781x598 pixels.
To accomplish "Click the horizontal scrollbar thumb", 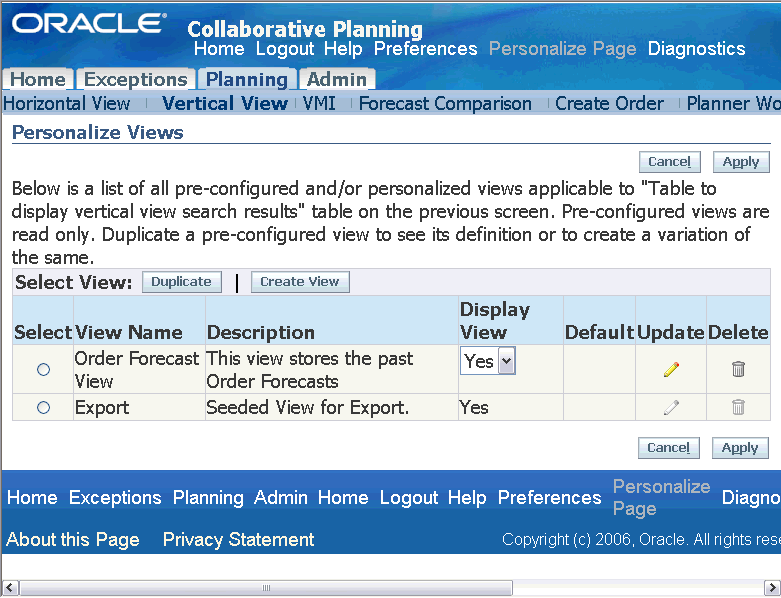I will click(x=266, y=588).
